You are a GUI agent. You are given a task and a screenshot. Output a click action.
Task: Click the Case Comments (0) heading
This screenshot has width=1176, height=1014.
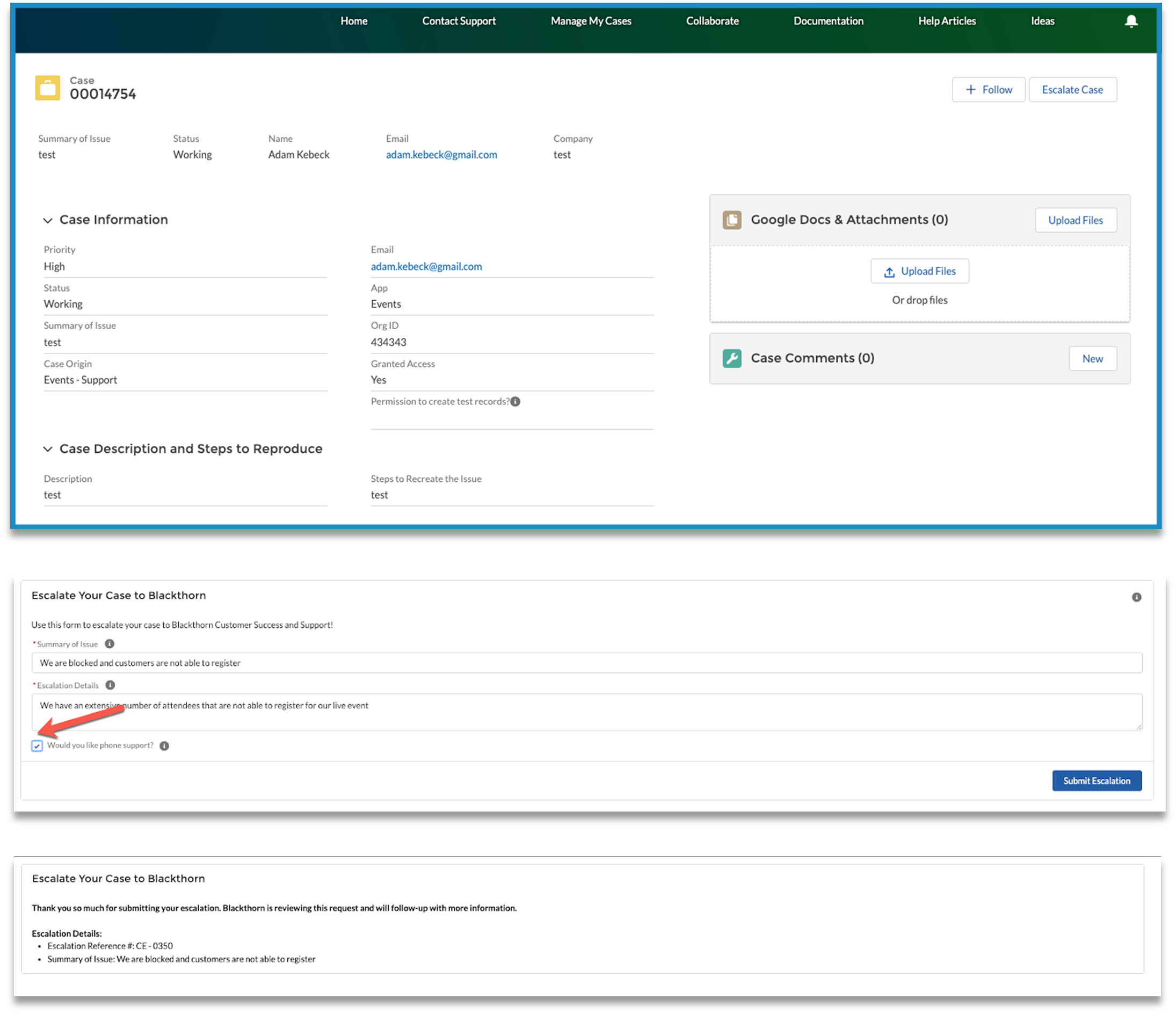pyautogui.click(x=812, y=358)
